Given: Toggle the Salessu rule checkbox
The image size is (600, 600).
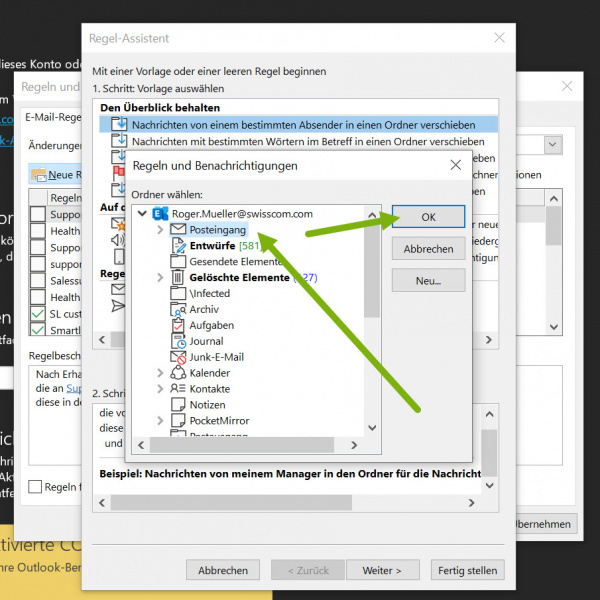Looking at the screenshot, I should pos(38,280).
